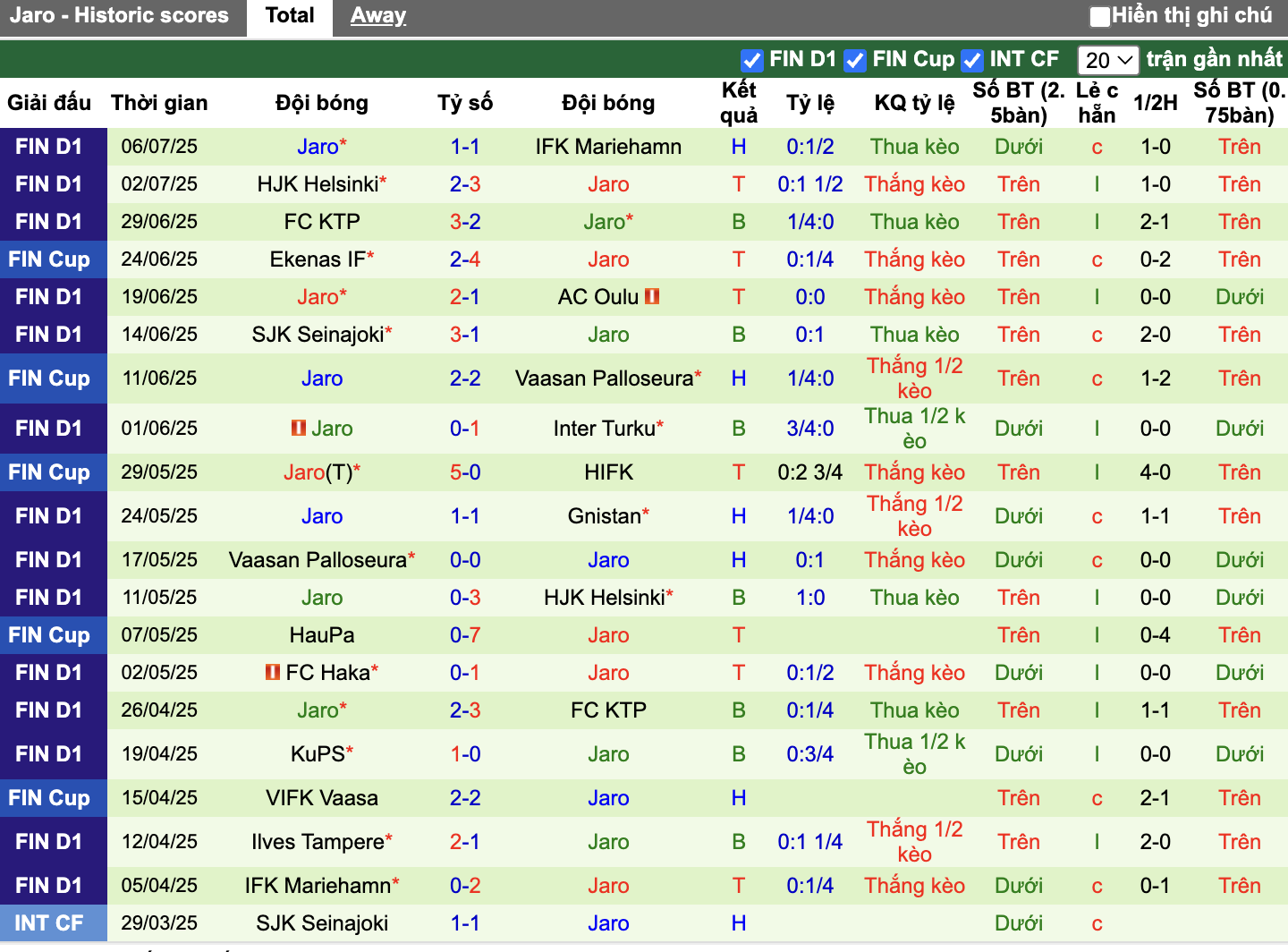Click red card icon beside AC Oulu
This screenshot has height=952, width=1288.
[652, 296]
